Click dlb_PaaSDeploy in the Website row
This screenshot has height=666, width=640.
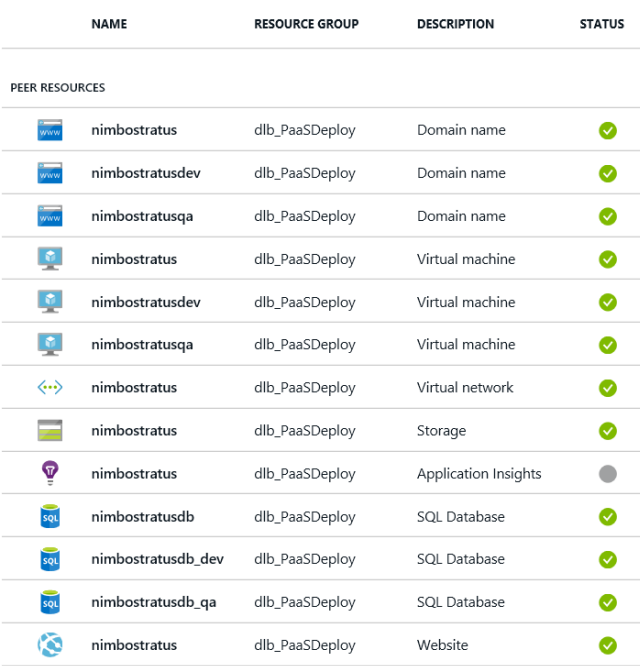[x=304, y=645]
